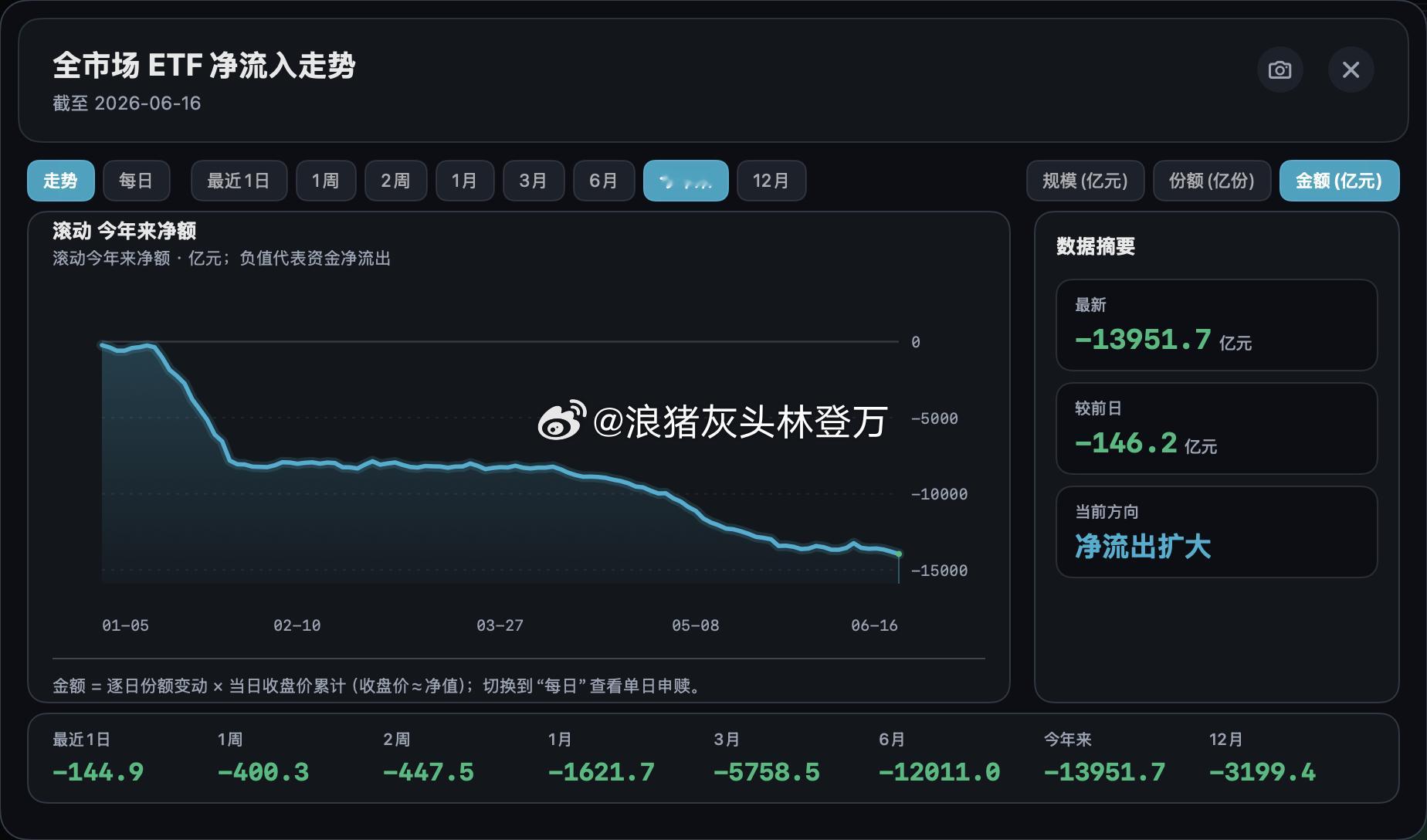Screen dimensions: 1427x840
Task: Switch metric to 规模 (亿元)
Action: tap(1085, 181)
